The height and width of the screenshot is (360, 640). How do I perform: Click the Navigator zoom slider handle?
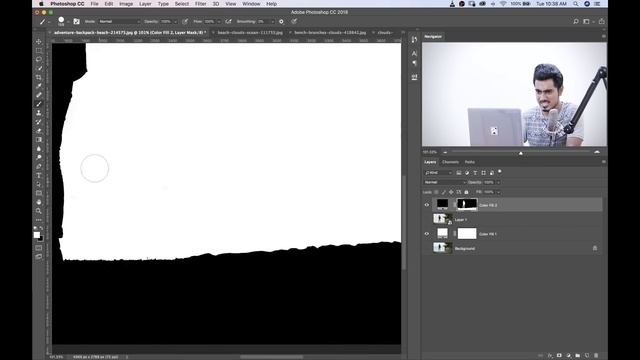coord(520,153)
